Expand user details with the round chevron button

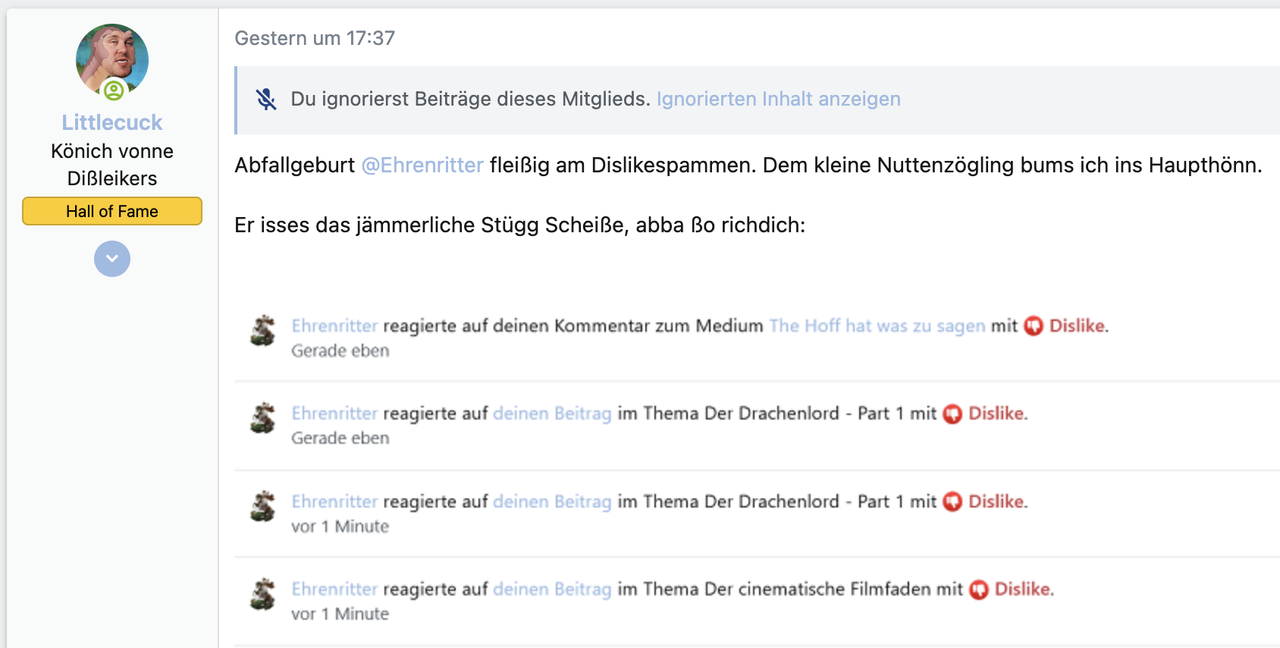click(x=112, y=259)
